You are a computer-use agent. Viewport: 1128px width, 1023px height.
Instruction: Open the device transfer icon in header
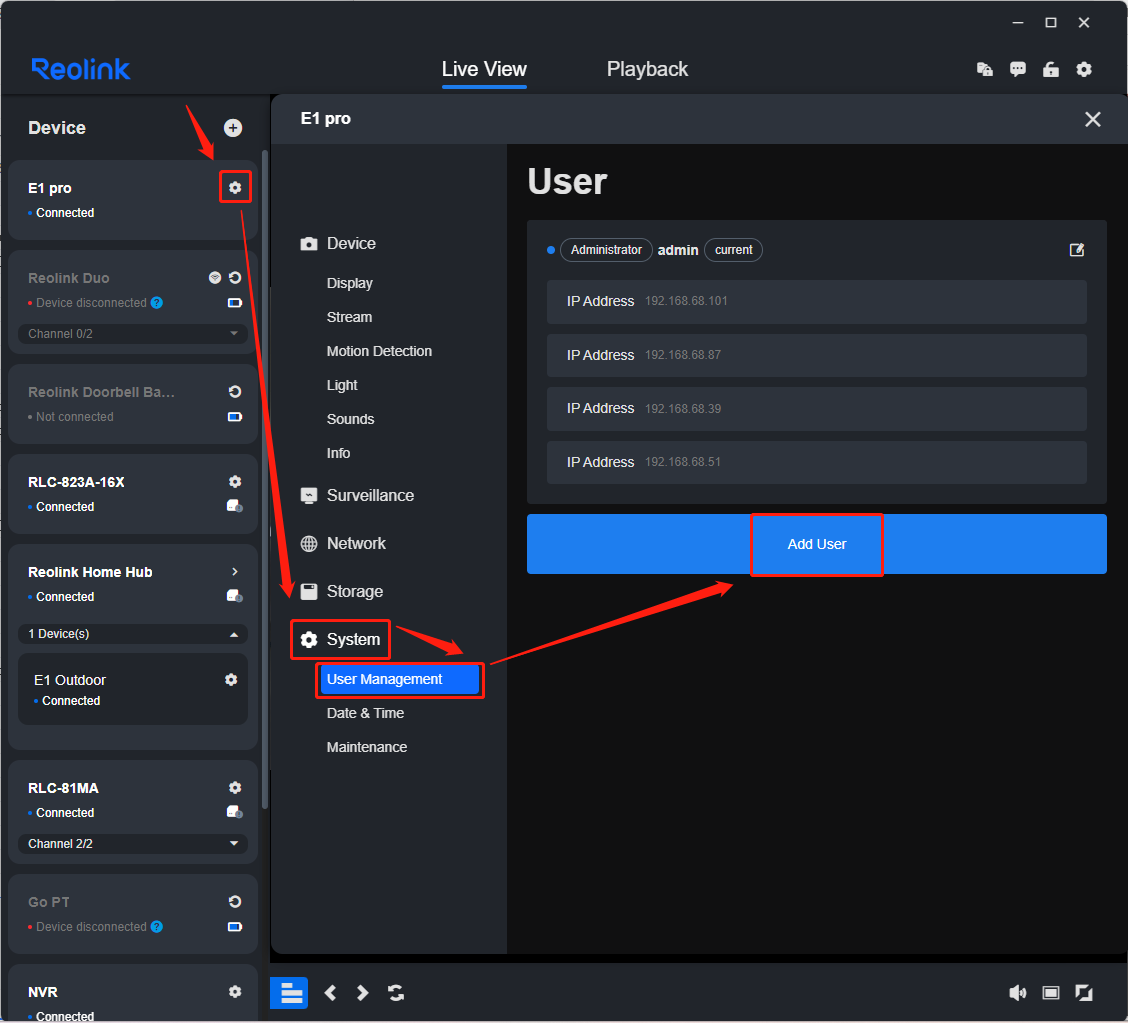click(x=984, y=69)
